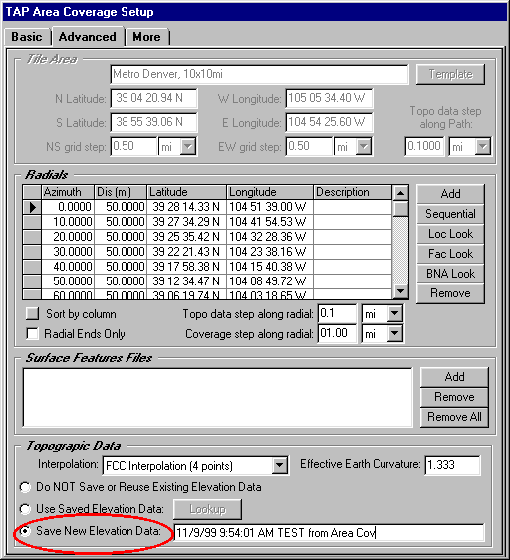Click the BNA Look button
Image resolution: width=510 pixels, height=560 pixels.
click(450, 274)
